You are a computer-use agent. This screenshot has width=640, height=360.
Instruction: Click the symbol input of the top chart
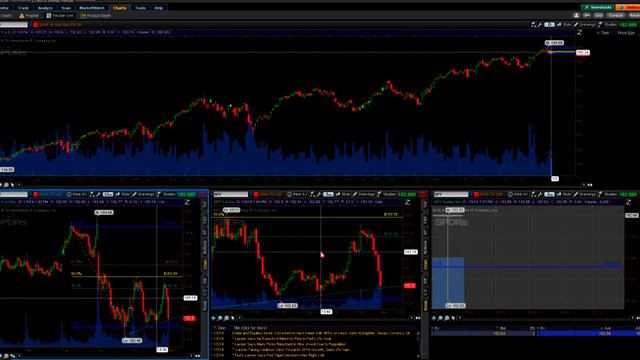(14, 25)
